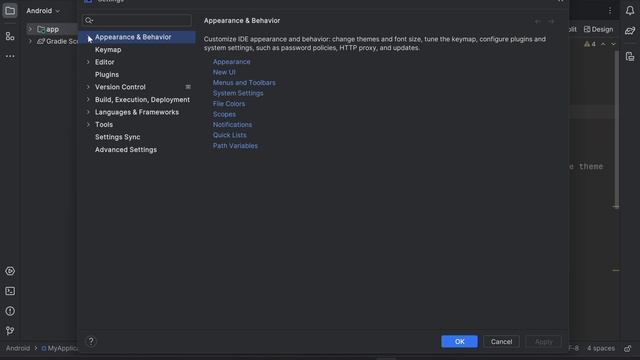Open the Notifications link

tap(232, 125)
